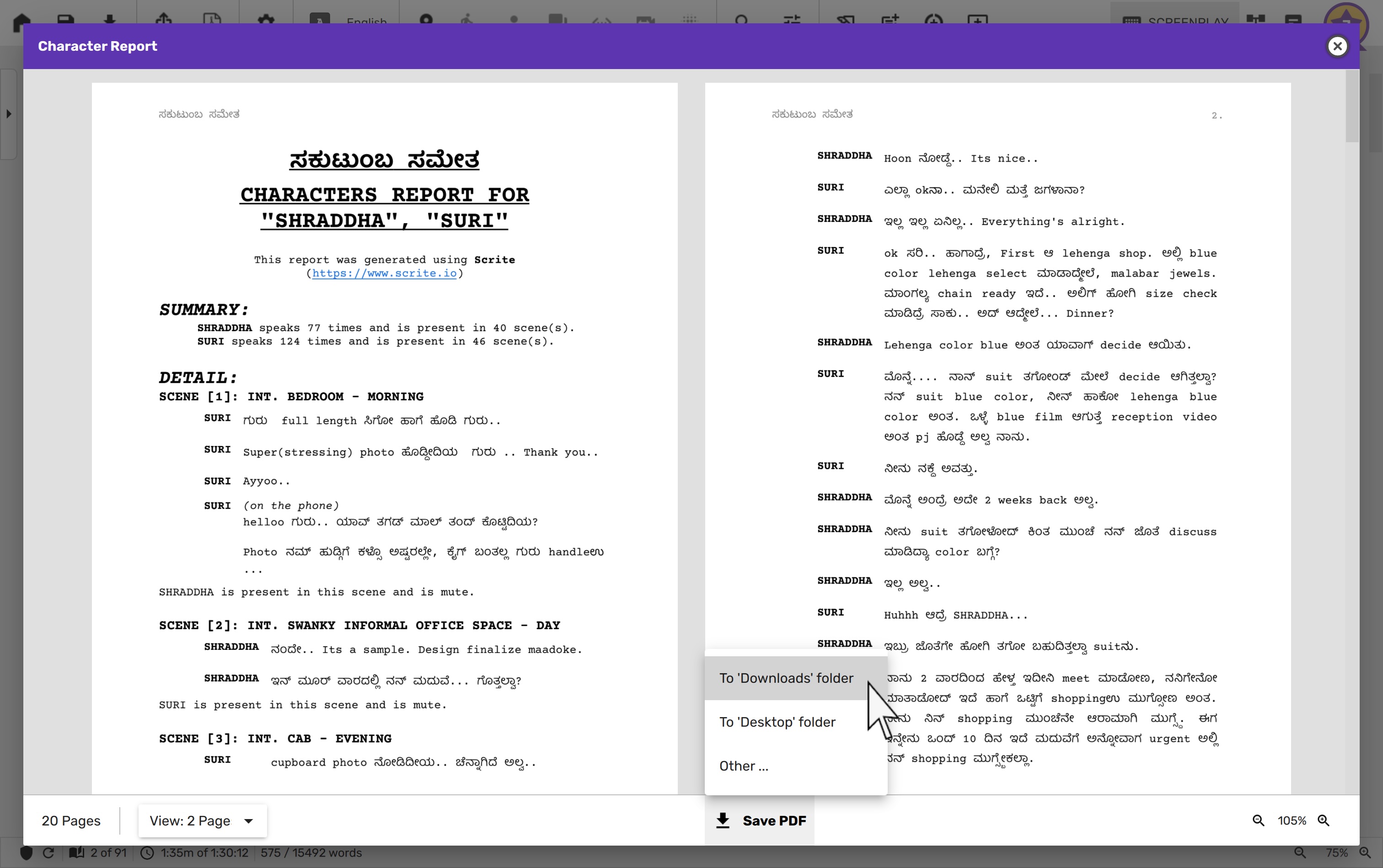Click the shield icon in status bar
Screen dimensions: 1383x868
(x=27, y=852)
